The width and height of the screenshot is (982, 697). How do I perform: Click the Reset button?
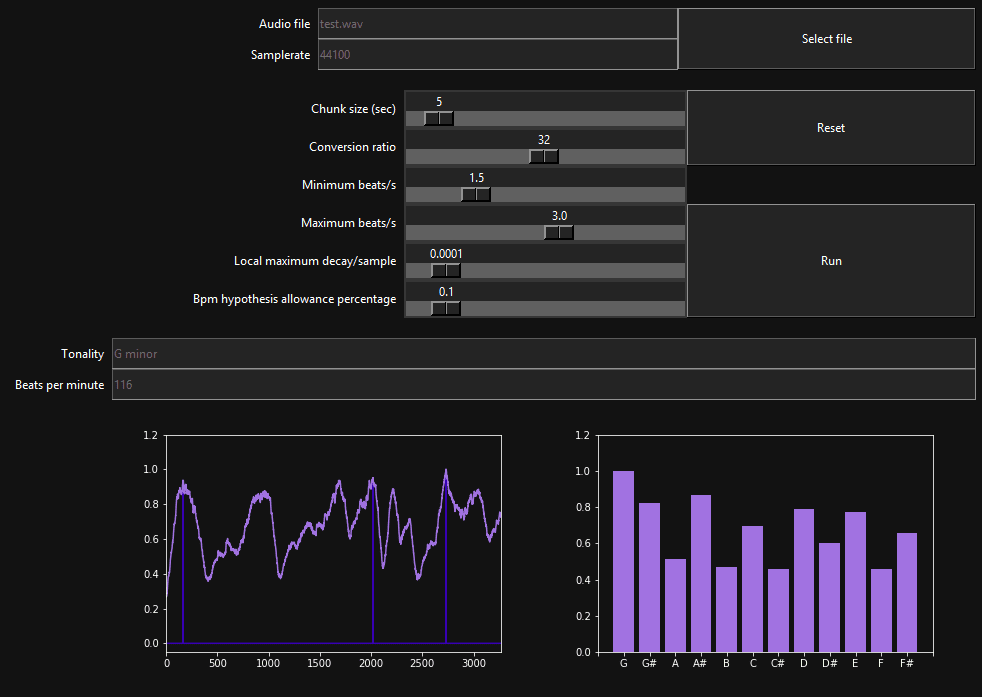click(x=830, y=127)
